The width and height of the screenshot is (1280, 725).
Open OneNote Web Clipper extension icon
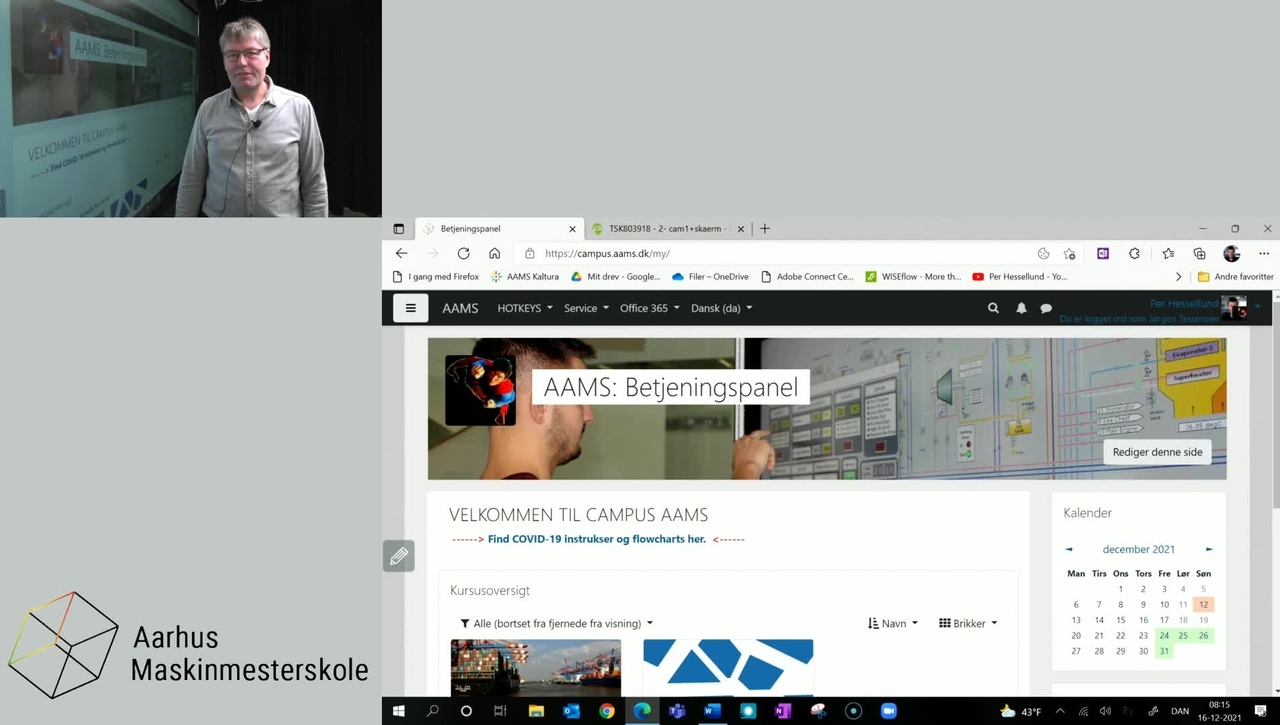click(1103, 254)
